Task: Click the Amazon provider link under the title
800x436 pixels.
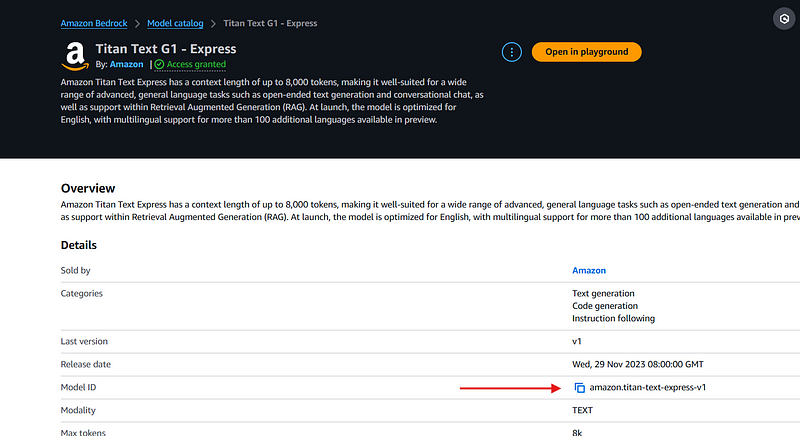Action: coord(127,64)
